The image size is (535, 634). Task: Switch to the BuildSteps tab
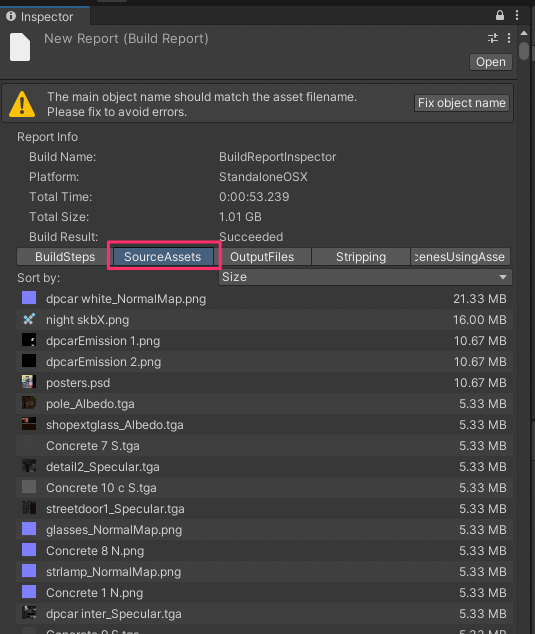coord(65,257)
